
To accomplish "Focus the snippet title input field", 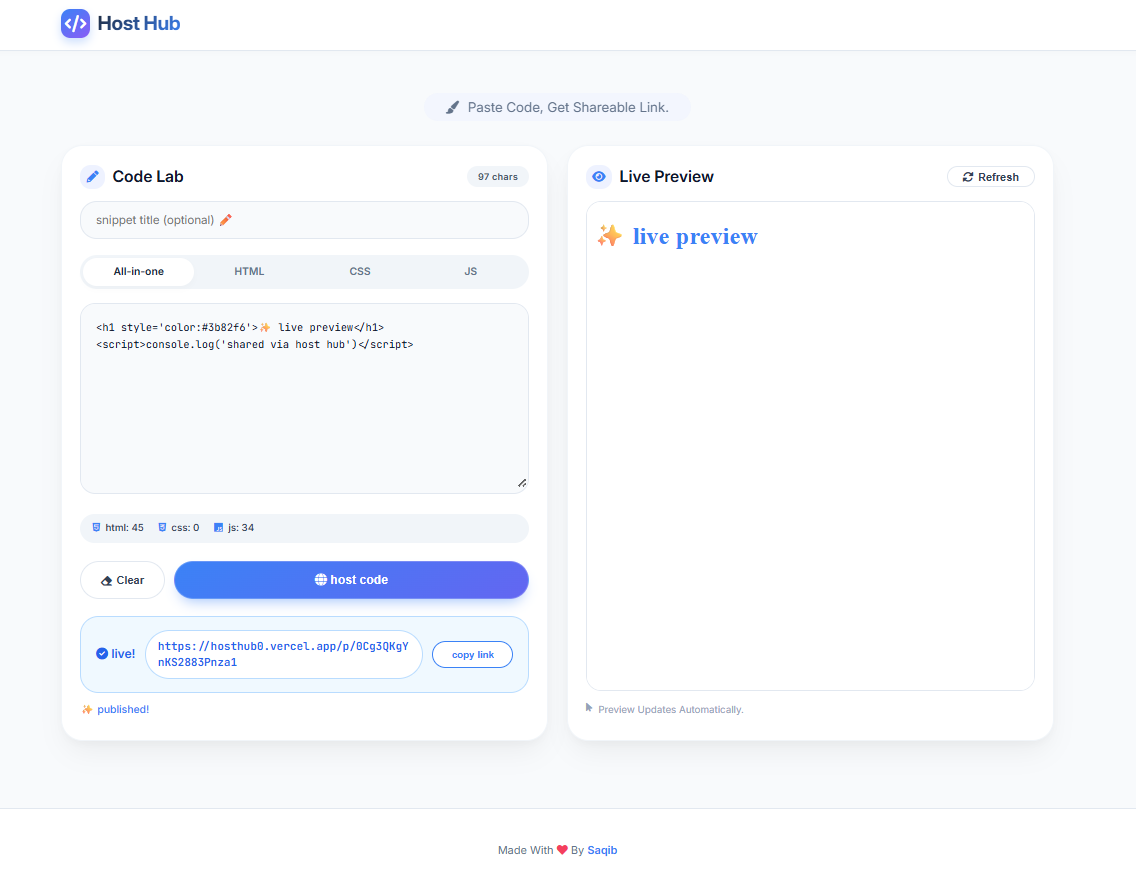I will pos(304,220).
